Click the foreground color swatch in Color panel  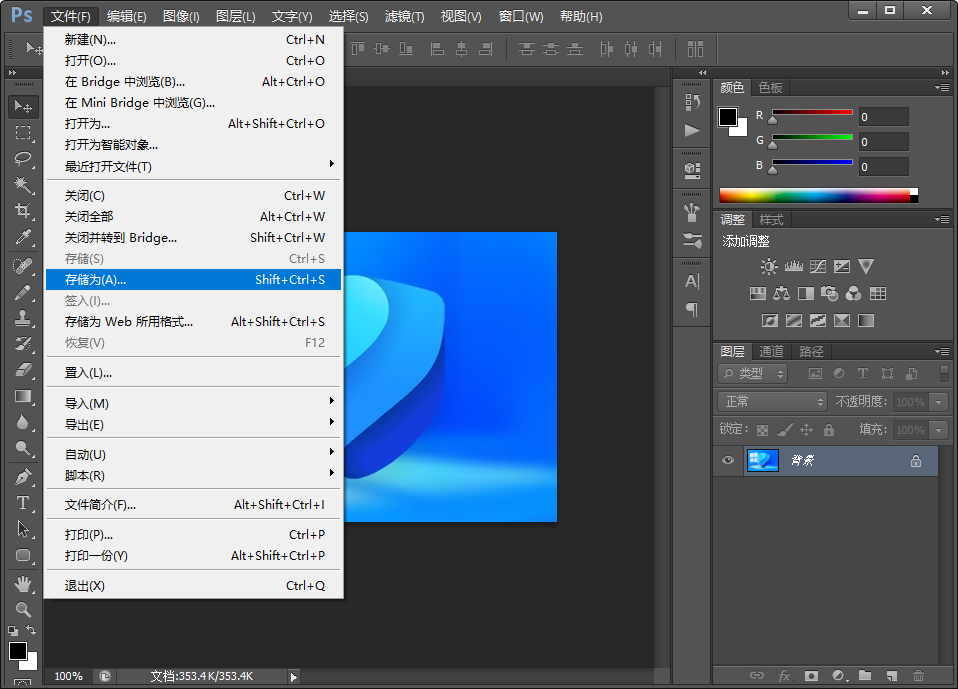click(727, 117)
